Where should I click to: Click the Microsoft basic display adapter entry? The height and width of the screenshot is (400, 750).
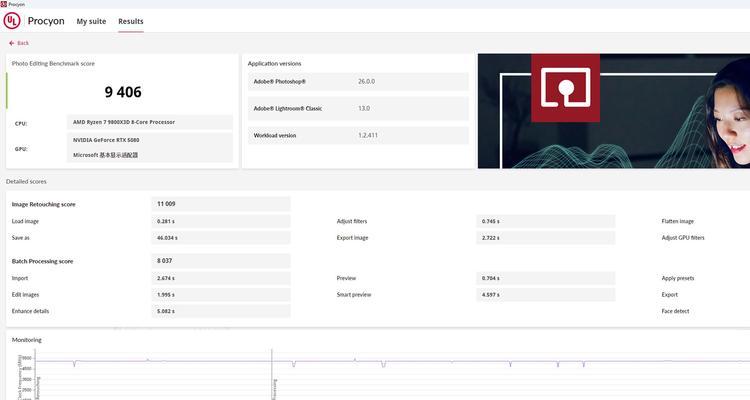105,155
